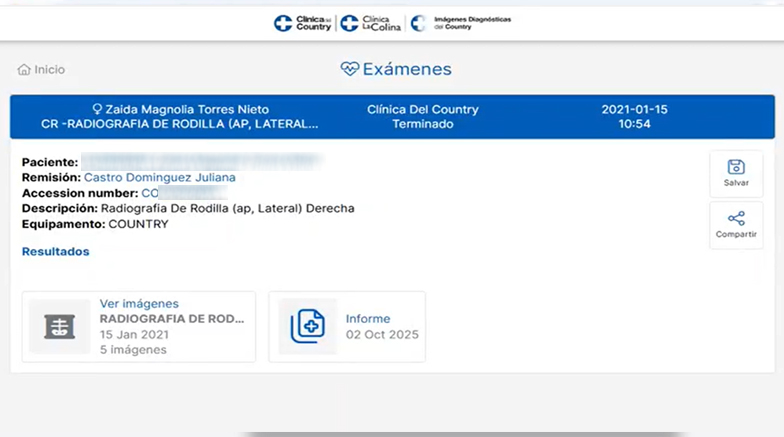Click the female gender icon by the patient name
Image resolution: width=784 pixels, height=437 pixels.
click(97, 109)
